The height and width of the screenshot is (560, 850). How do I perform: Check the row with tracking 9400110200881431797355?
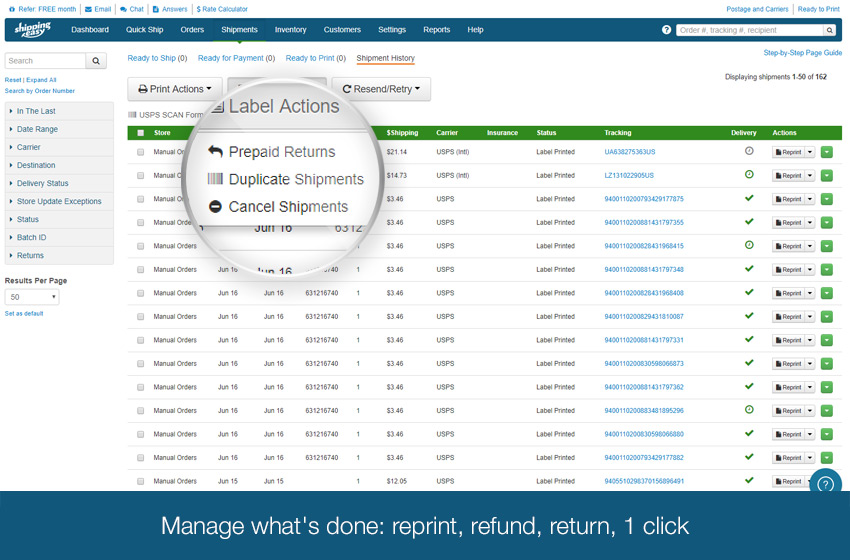point(140,223)
